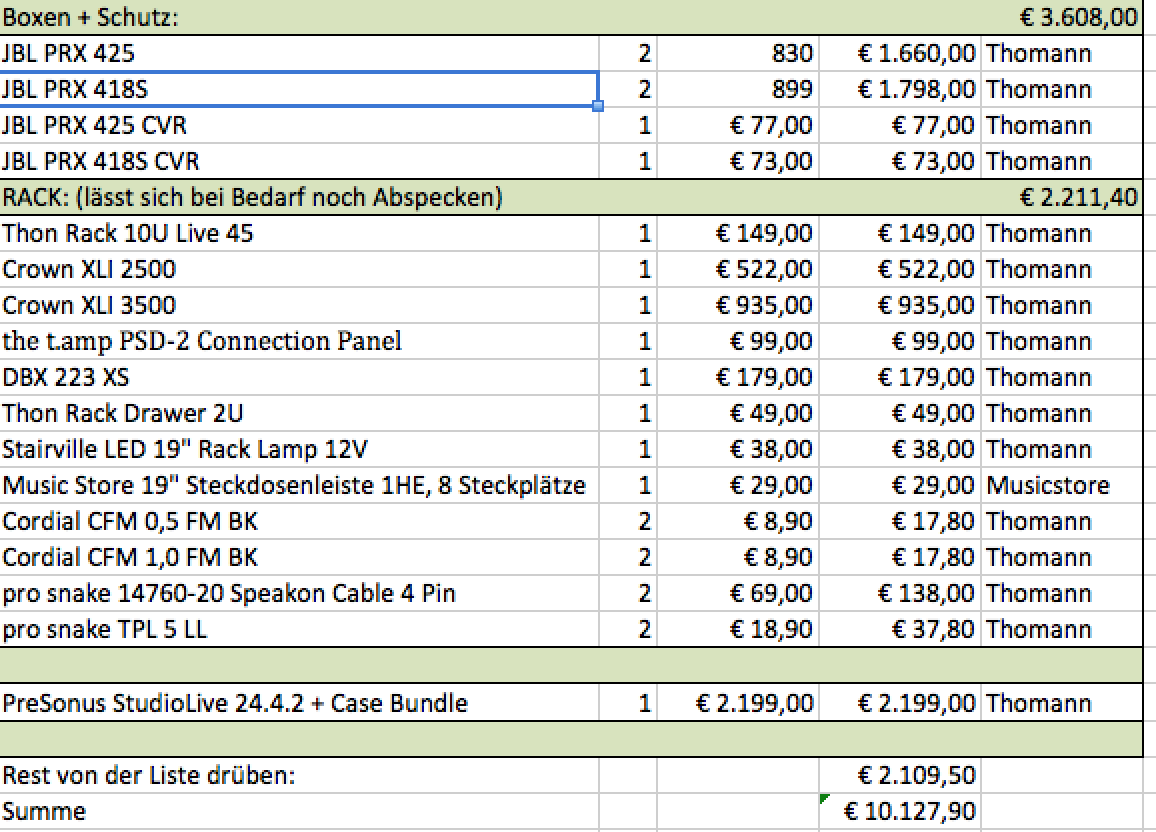Click the € 73,00 unit price for JBL PRX 418S CVR
The width and height of the screenshot is (1156, 832).
[x=737, y=161]
